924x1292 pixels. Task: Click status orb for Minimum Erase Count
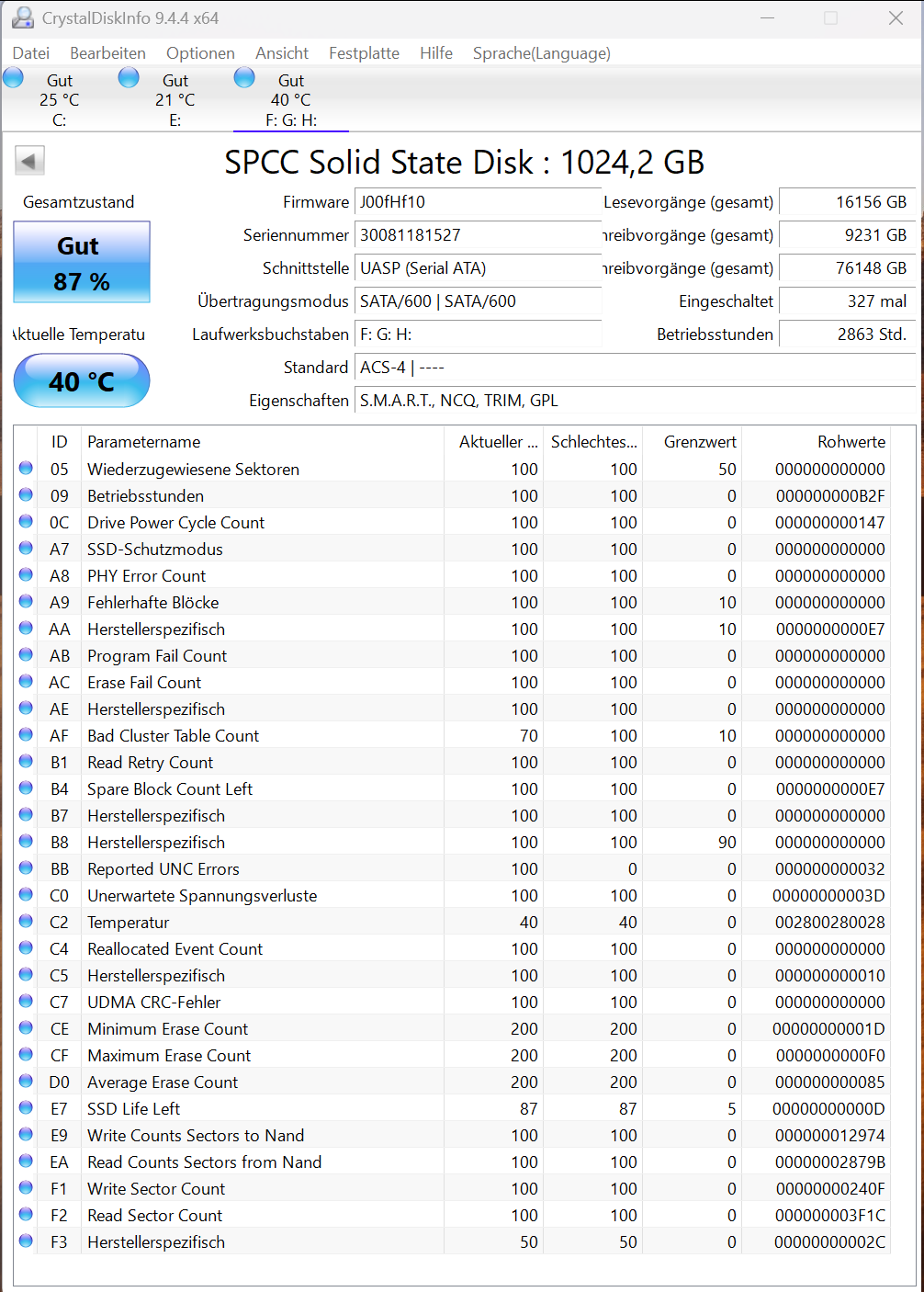tap(26, 1027)
